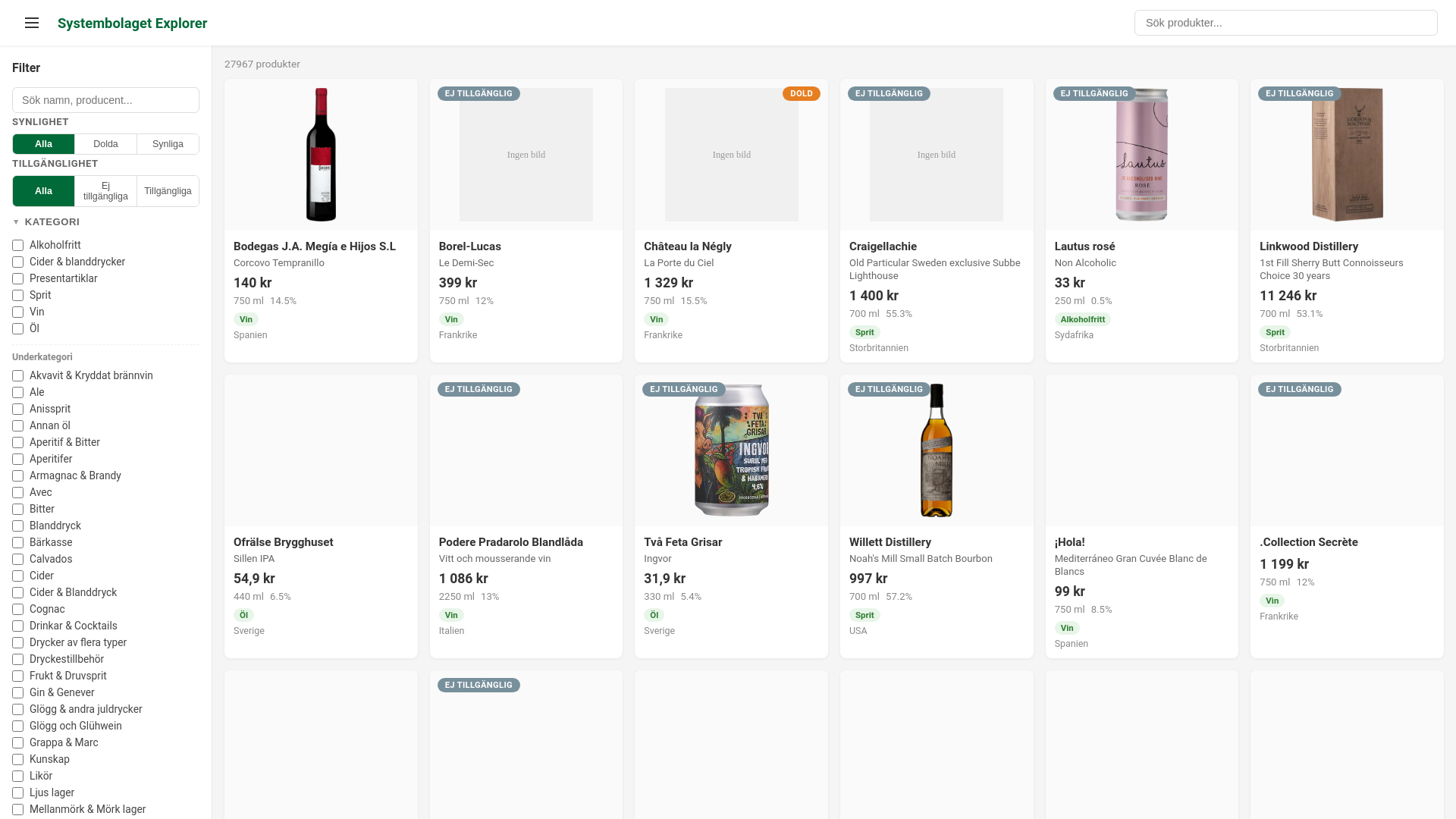Open the Två Feta Grisar can image
This screenshot has width=1456, height=819.
731,450
